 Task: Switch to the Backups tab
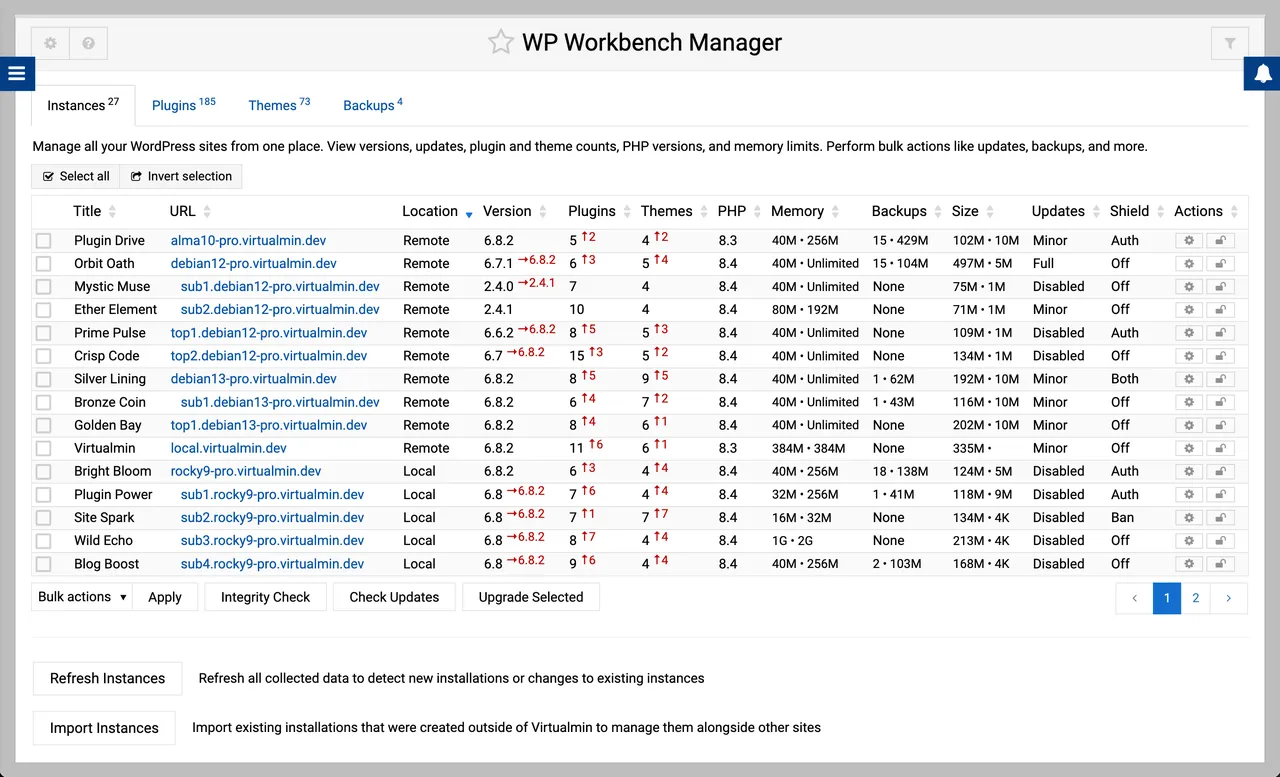[372, 105]
